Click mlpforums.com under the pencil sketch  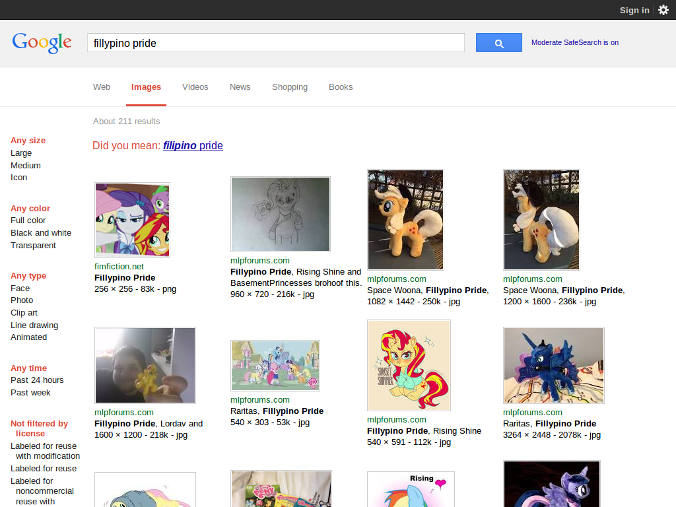(260, 260)
